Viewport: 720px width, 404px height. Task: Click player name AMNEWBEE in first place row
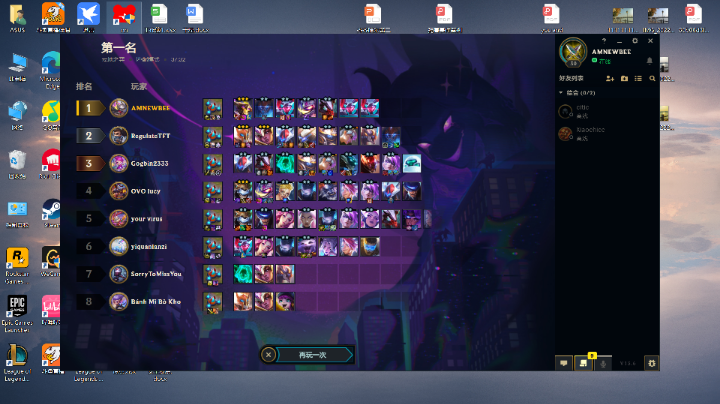click(x=151, y=108)
